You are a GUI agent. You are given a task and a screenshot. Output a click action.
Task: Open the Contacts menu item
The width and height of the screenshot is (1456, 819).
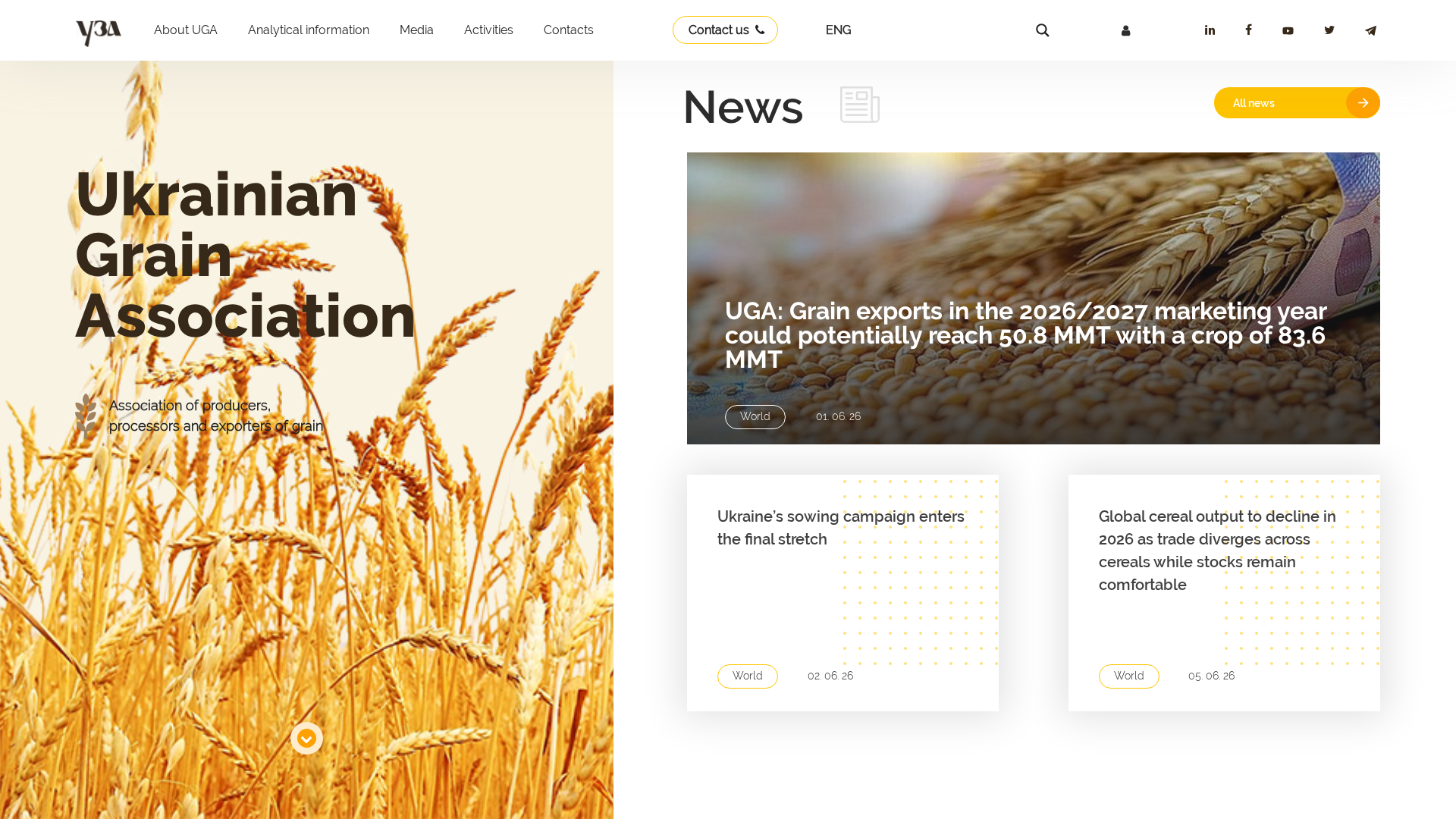pos(569,30)
